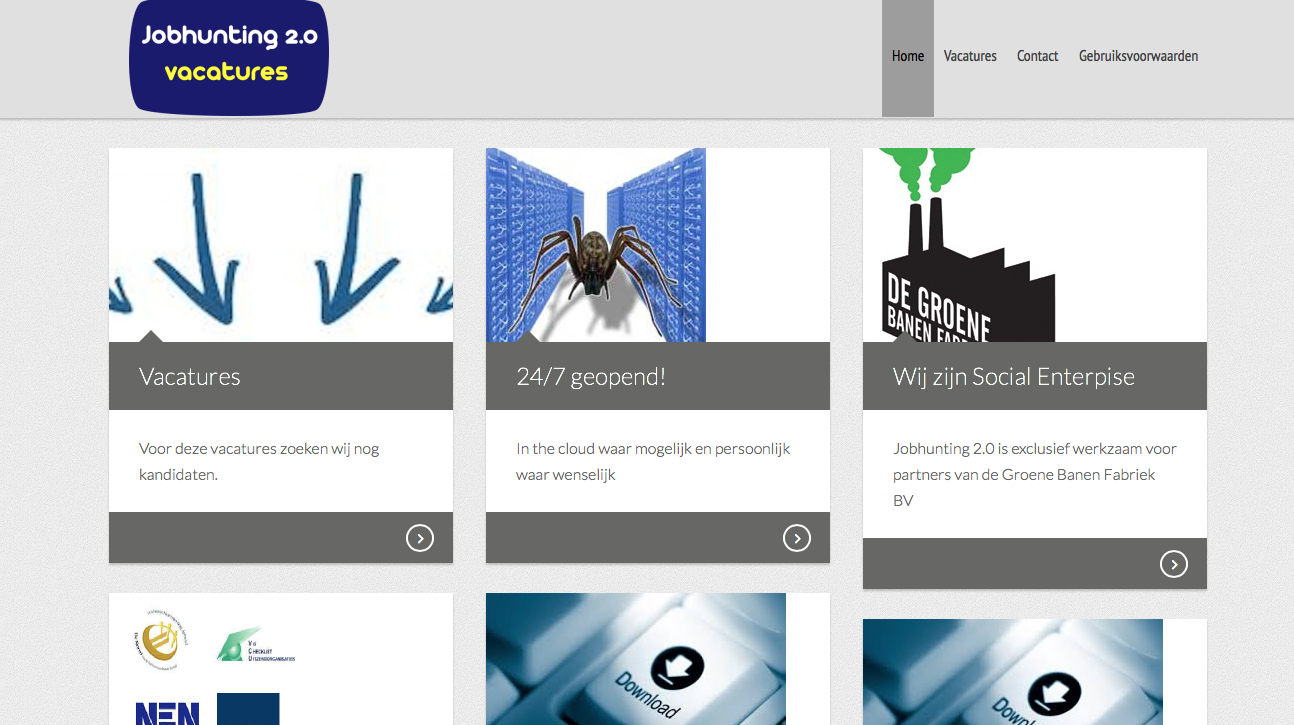The height and width of the screenshot is (725, 1294).
Task: Click text 'Jobhunting 2.0 is exclusief werkzaam voor'
Action: coord(1035,449)
